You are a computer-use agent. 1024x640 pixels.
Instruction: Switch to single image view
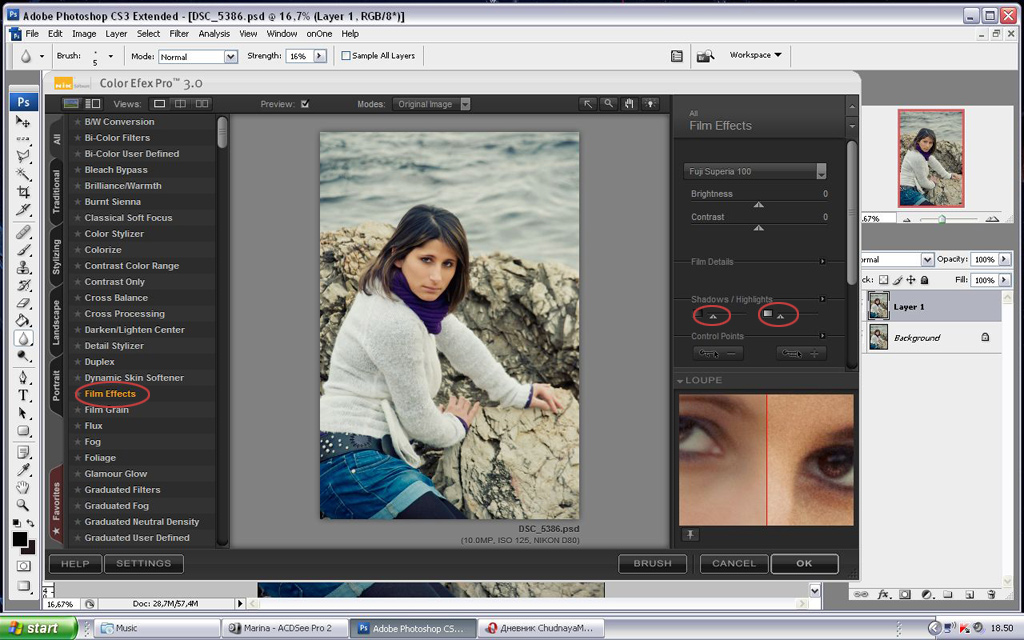pos(159,104)
